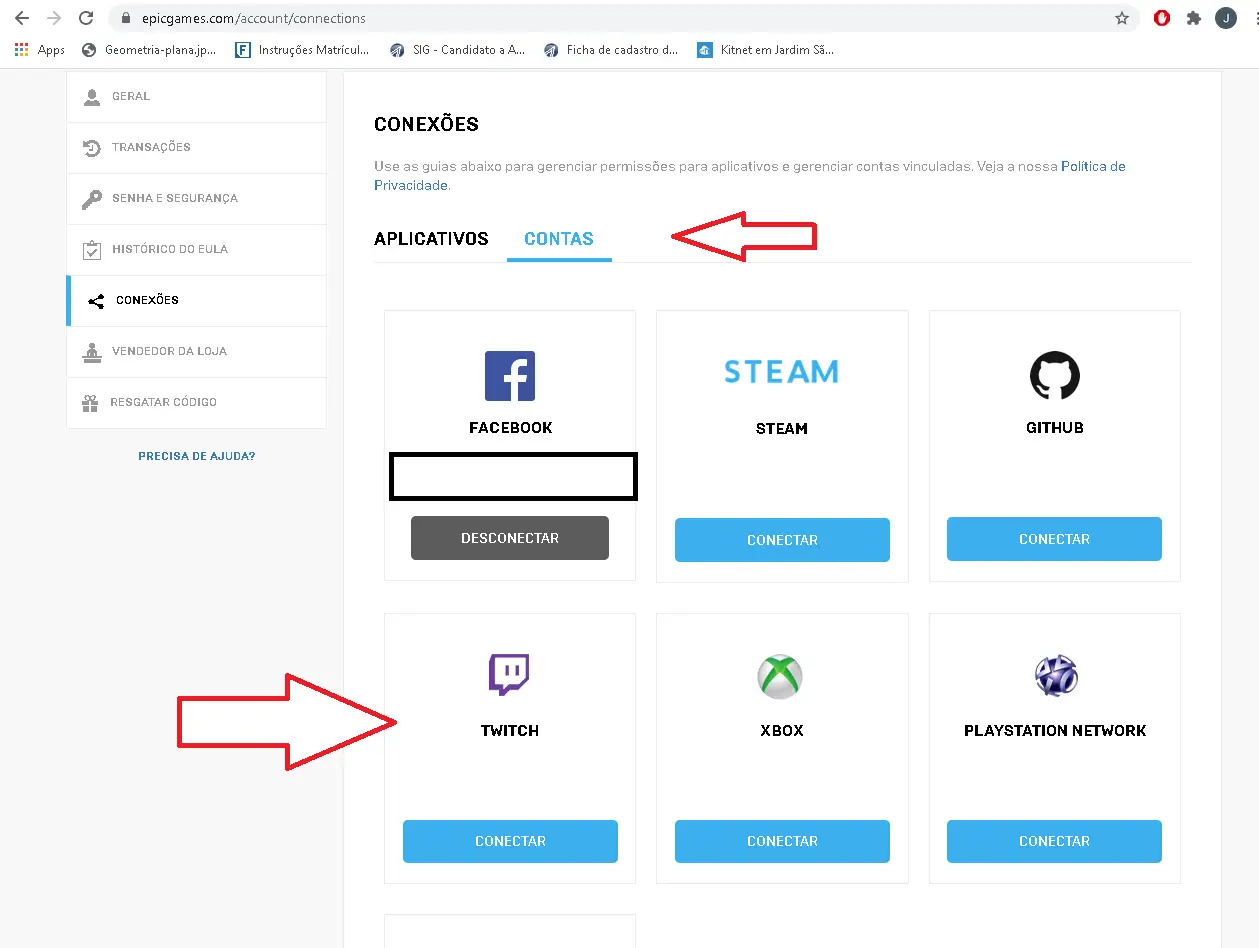Image resolution: width=1259 pixels, height=948 pixels.
Task: Open Senha e Segurança settings
Action: 196,199
